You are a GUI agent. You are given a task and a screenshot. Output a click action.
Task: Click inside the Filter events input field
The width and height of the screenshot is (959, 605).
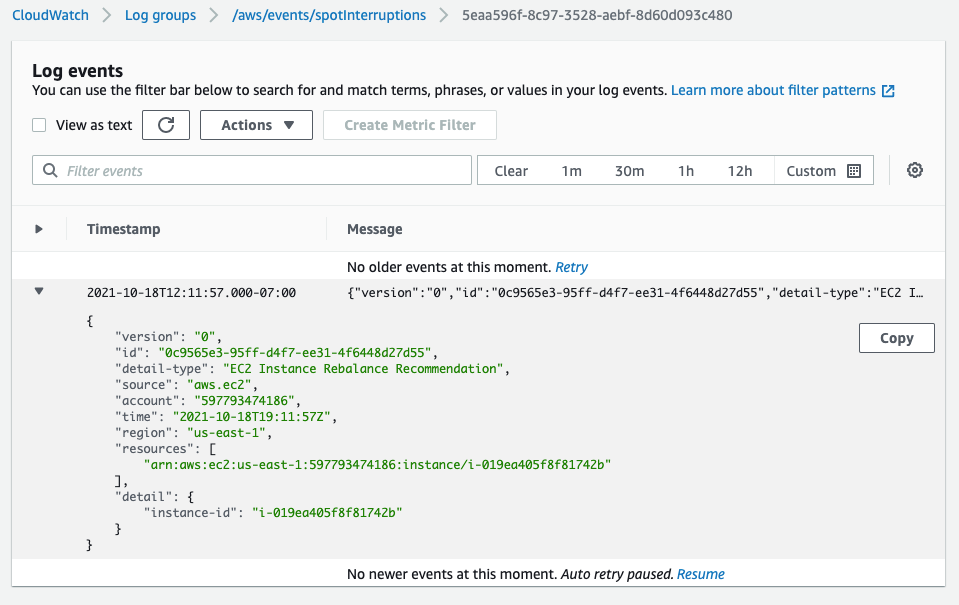pyautogui.click(x=250, y=170)
